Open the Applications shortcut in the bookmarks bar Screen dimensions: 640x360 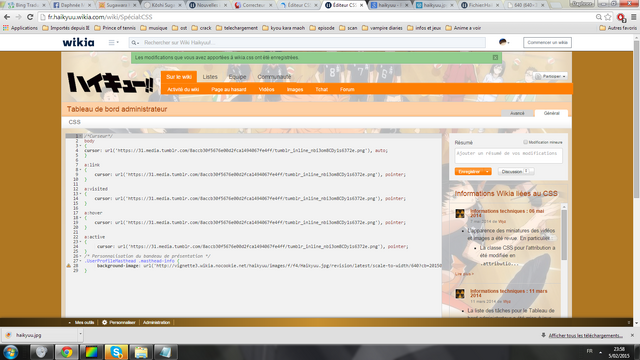point(20,28)
